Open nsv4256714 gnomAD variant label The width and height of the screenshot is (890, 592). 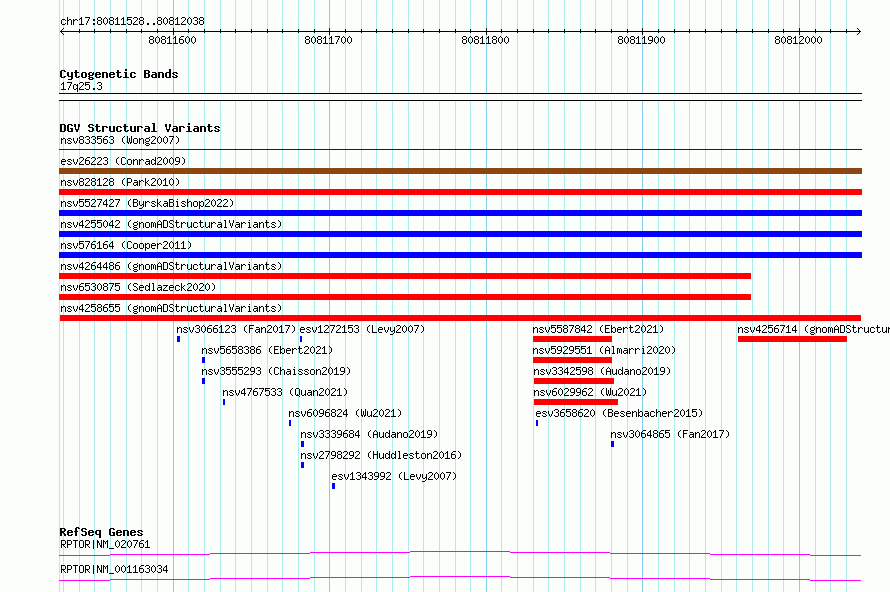coord(813,329)
